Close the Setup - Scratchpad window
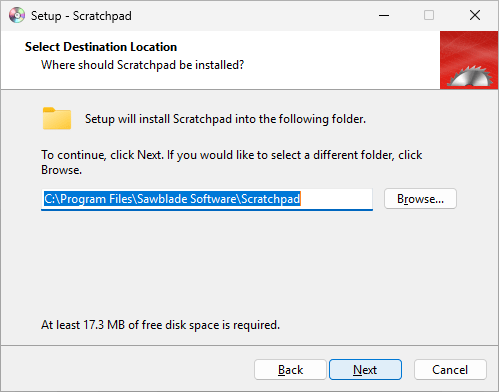This screenshot has width=499, height=392. tap(475, 15)
